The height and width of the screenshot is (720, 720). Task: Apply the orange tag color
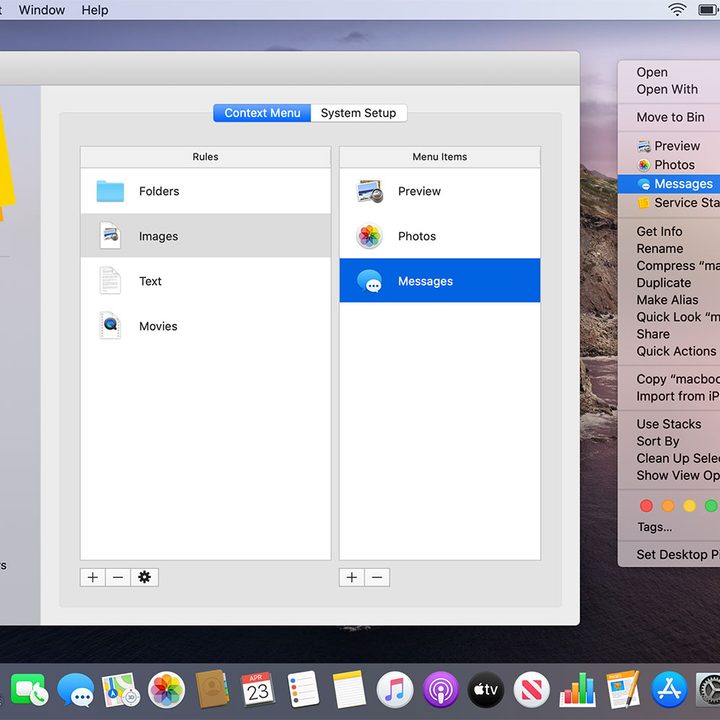[x=668, y=506]
